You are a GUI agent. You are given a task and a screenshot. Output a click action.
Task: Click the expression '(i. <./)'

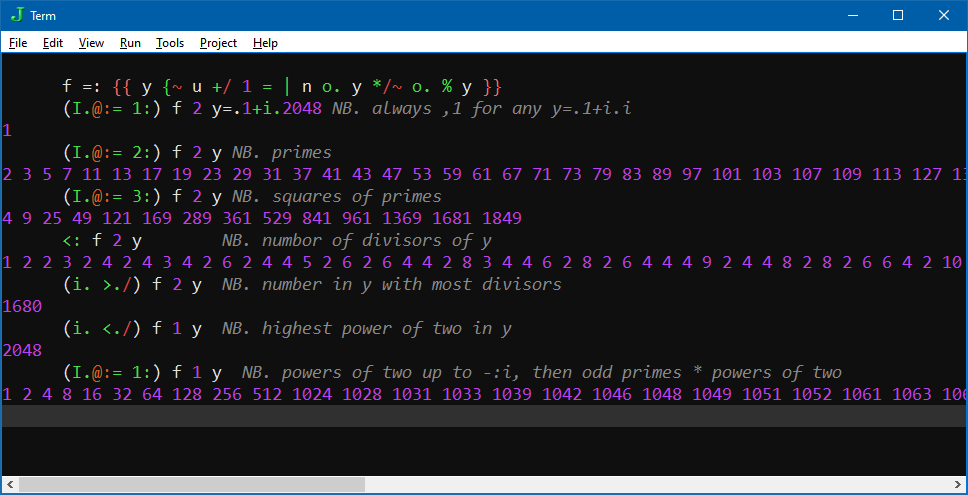click(102, 328)
